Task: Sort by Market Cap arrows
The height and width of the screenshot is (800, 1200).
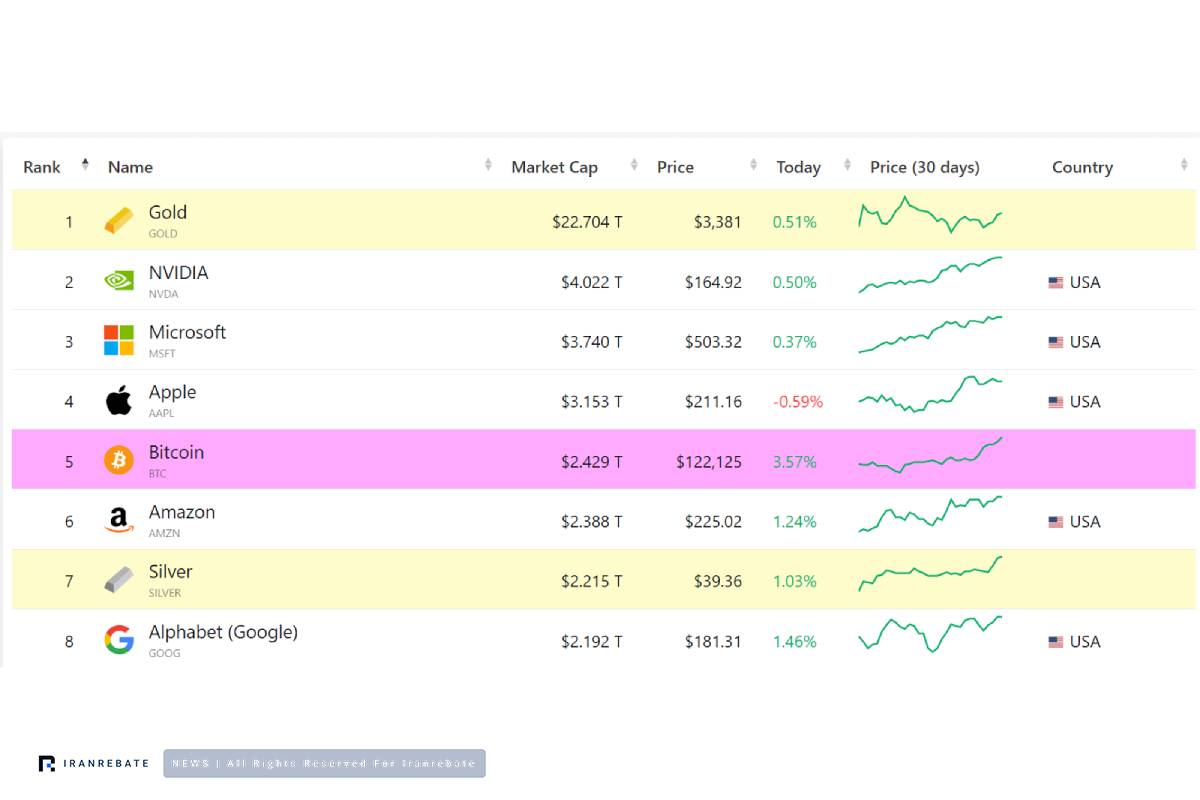Action: [634, 164]
